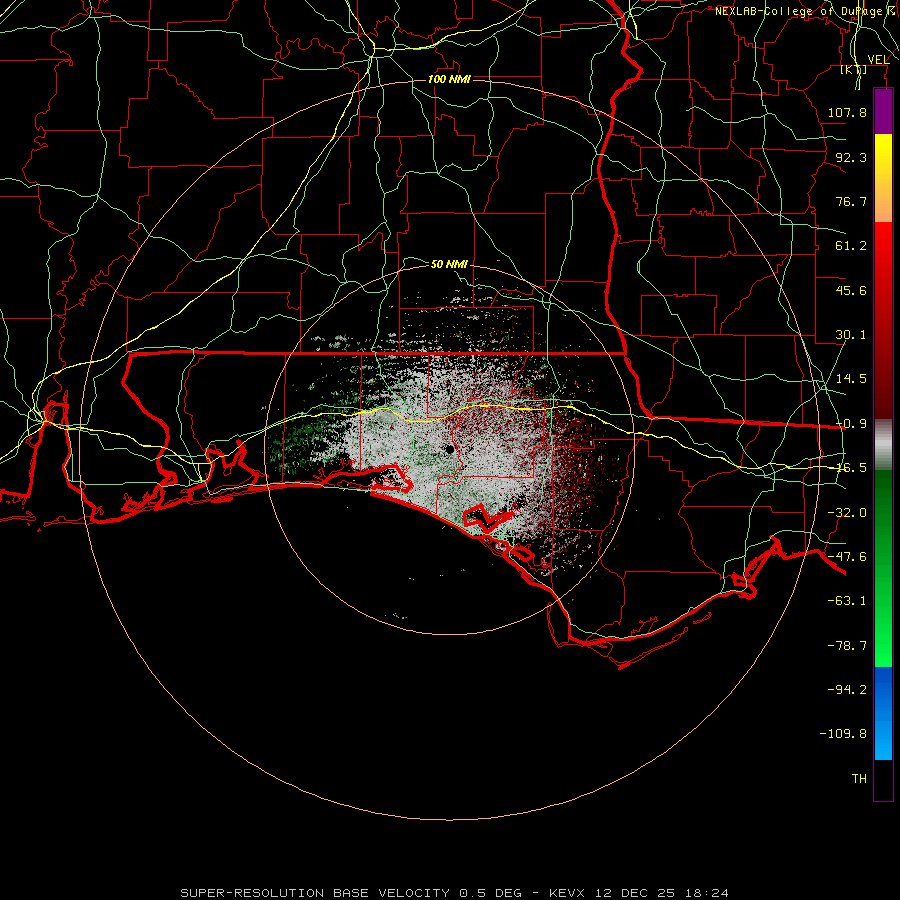Click the purple color band of legend
Screen dimensions: 900x900
[883, 111]
